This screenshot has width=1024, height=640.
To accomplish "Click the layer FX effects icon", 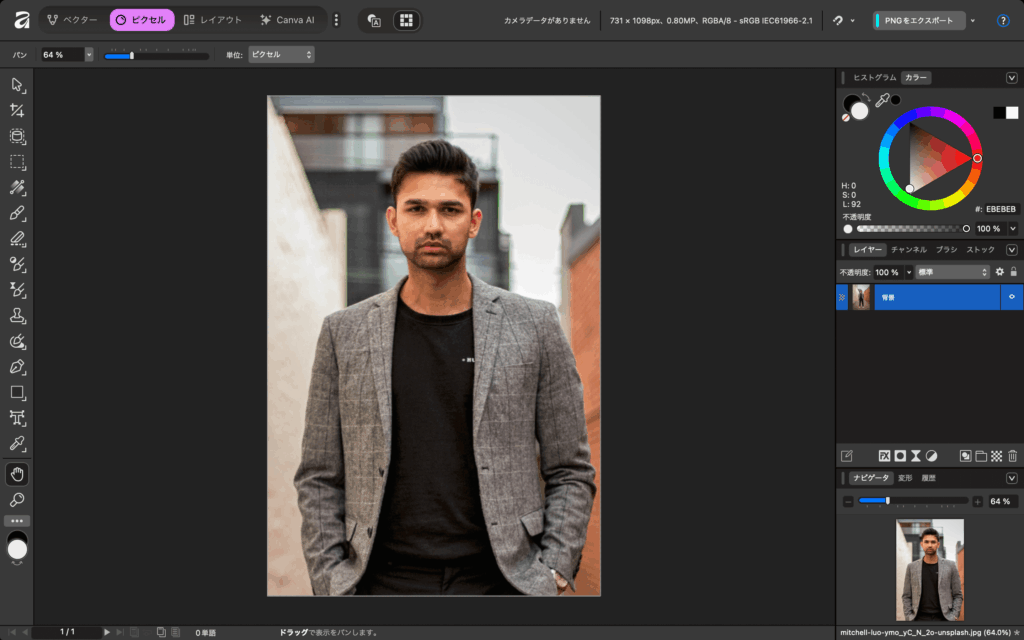I will pos(884,456).
